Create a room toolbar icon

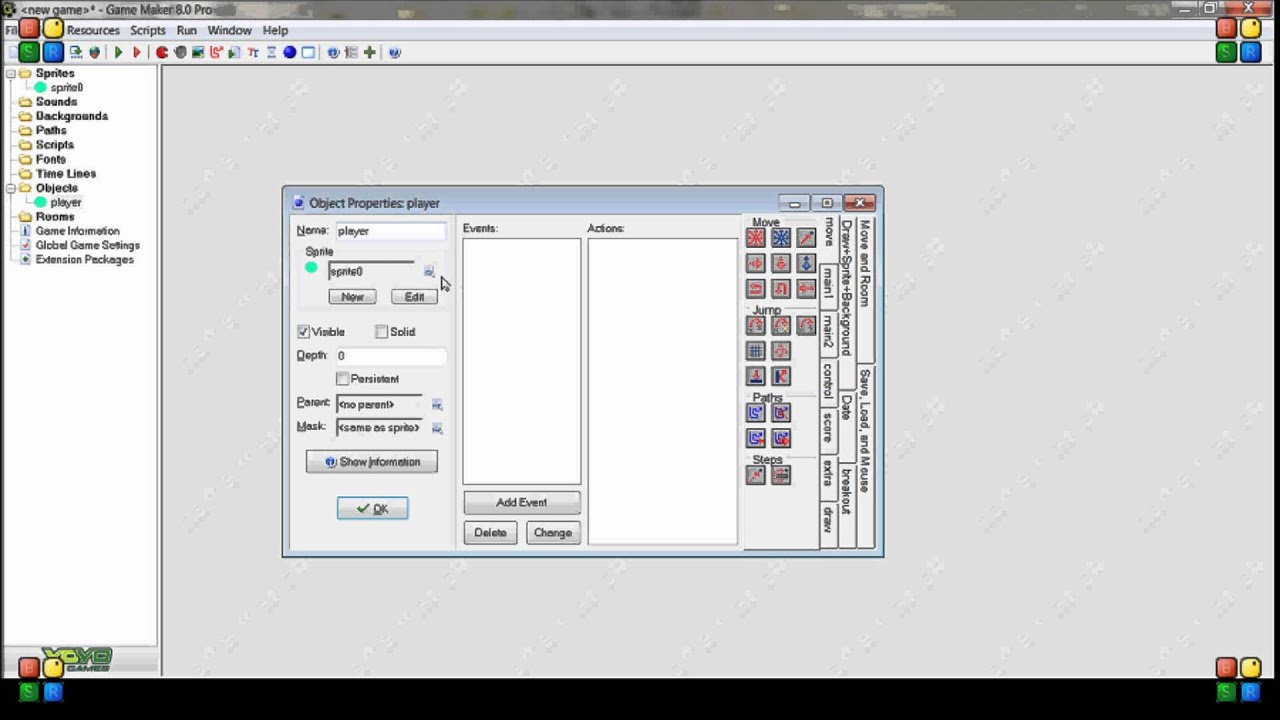[x=308, y=52]
